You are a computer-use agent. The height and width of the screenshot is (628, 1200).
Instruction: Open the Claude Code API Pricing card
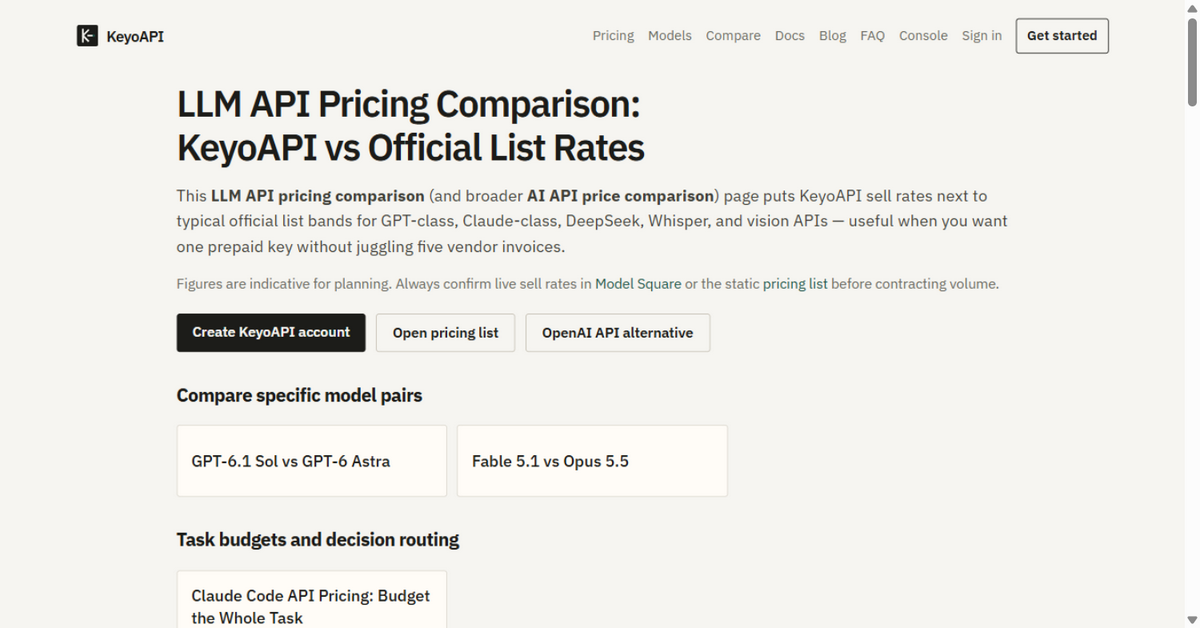pyautogui.click(x=312, y=600)
